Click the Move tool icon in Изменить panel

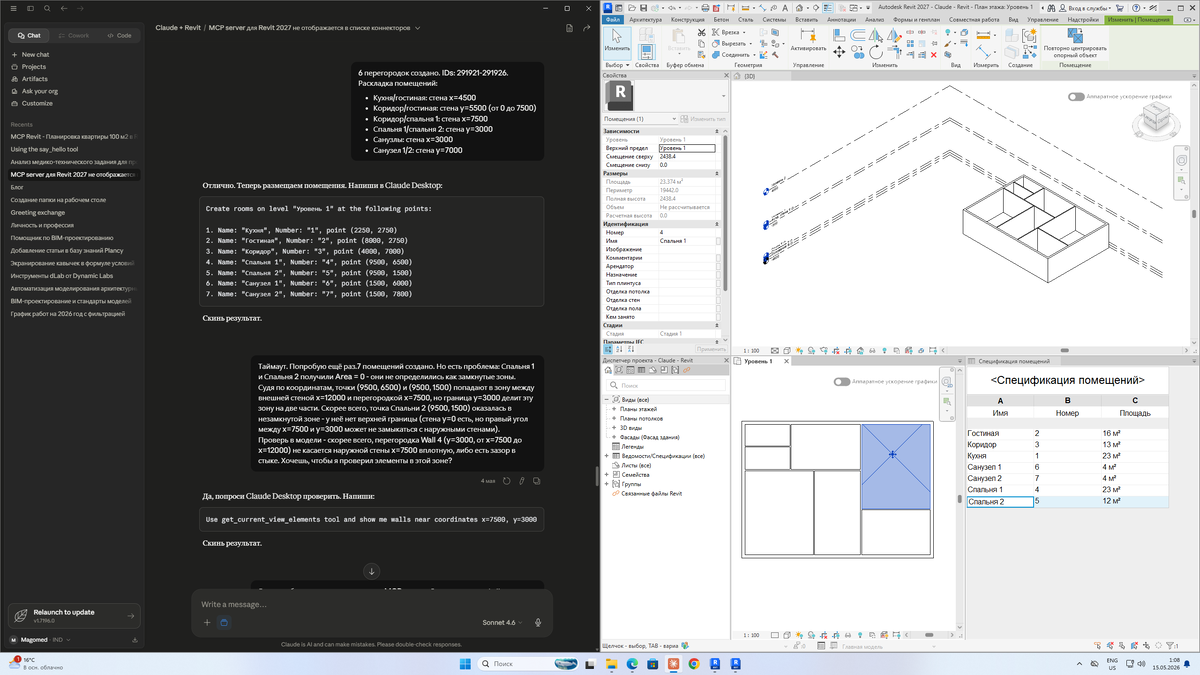point(839,52)
